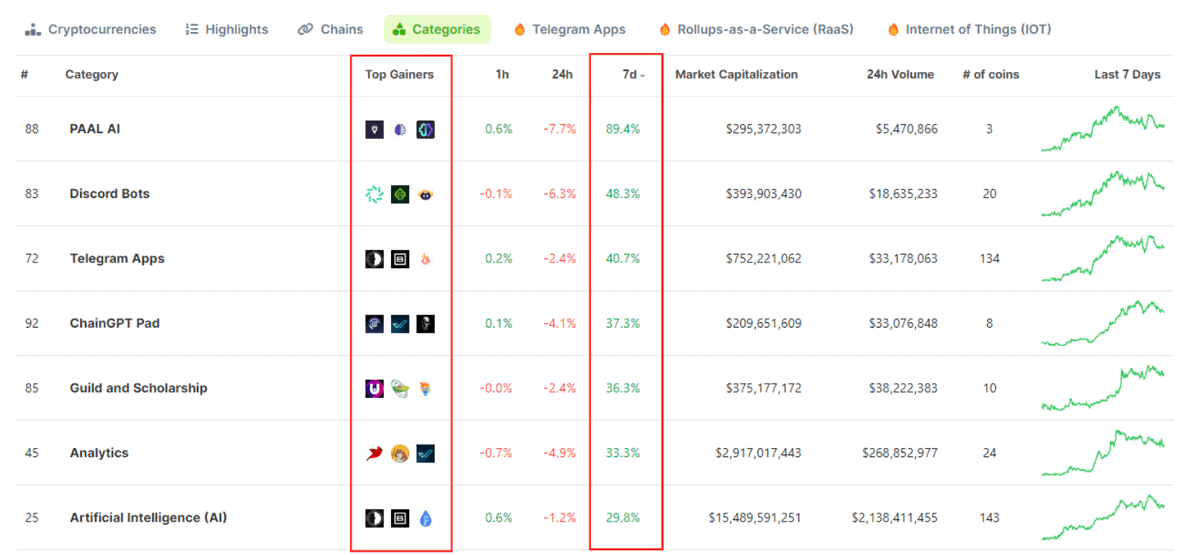Screen dimensions: 1200x555
Task: Sort by # of coins column header
Action: 991,75
